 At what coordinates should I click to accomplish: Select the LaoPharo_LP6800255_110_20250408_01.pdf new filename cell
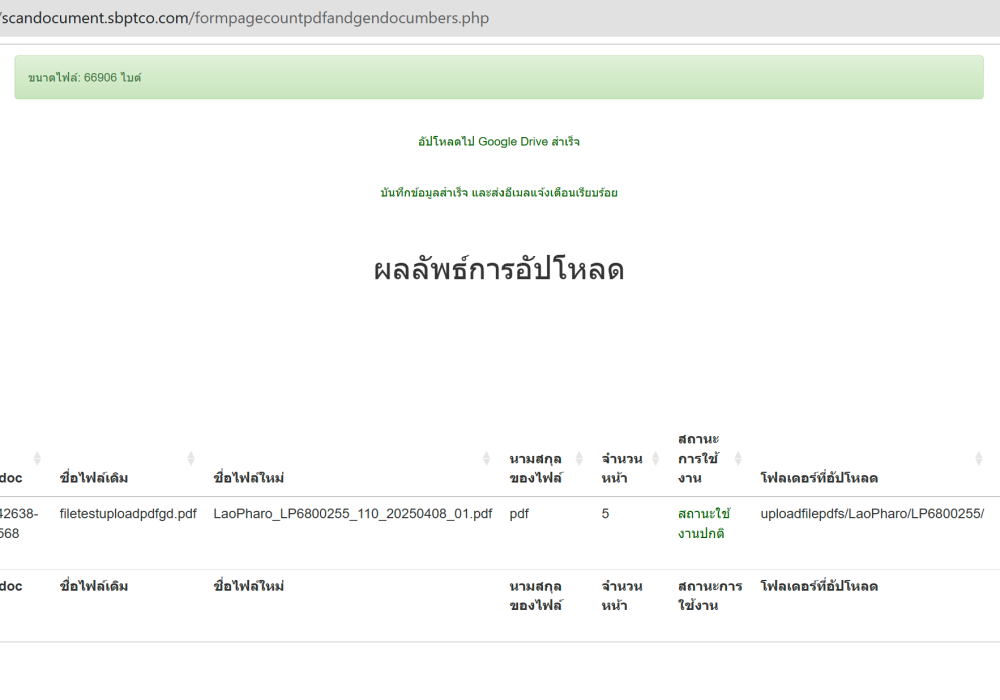[352, 514]
